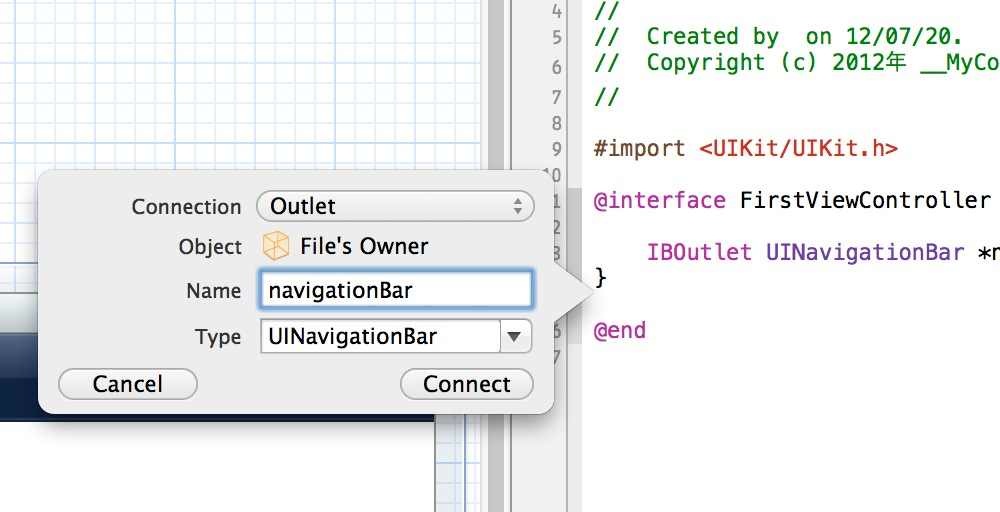
Task: Click the empty grid canvas area
Action: pyautogui.click(x=242, y=83)
